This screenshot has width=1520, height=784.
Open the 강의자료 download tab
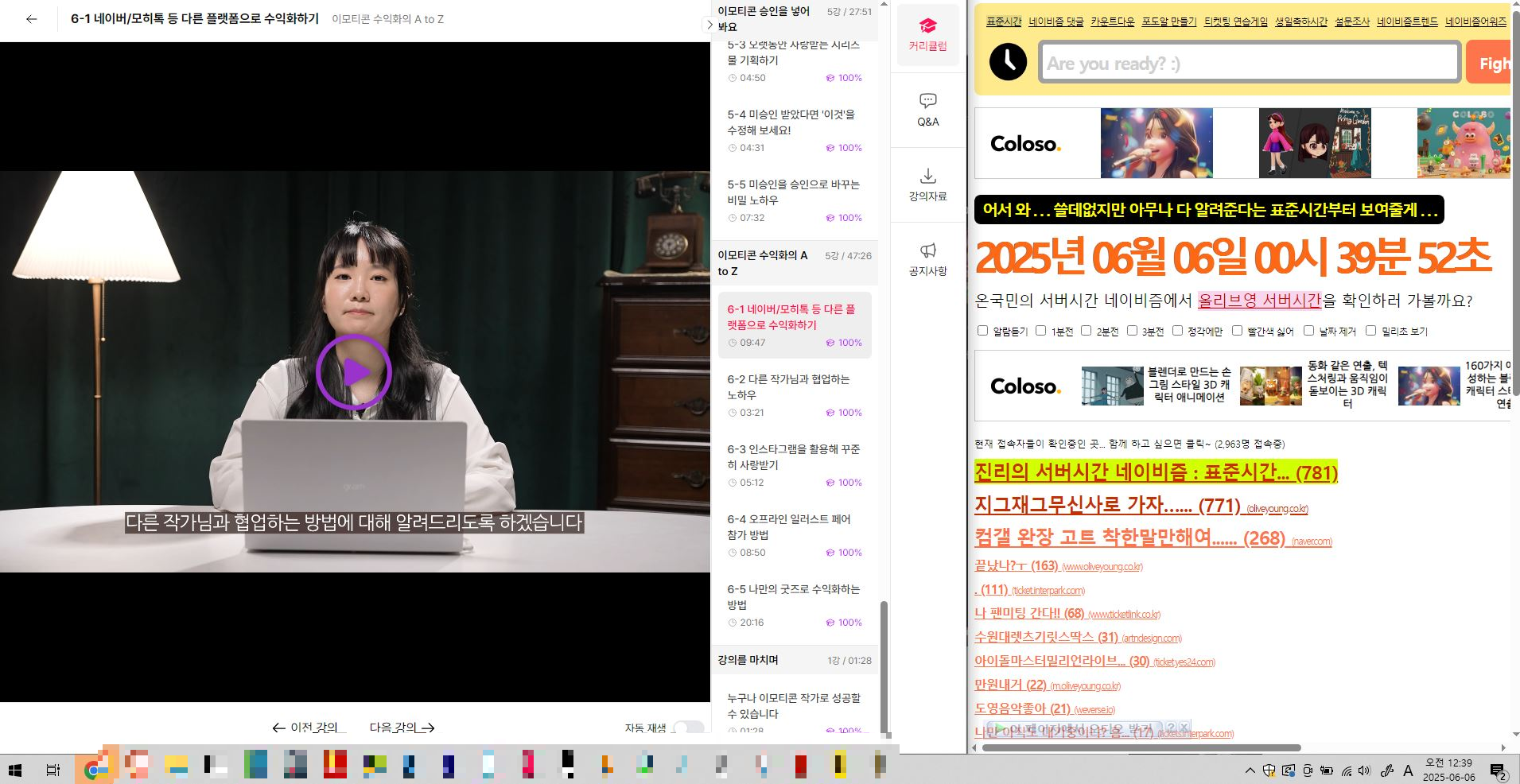coord(927,184)
